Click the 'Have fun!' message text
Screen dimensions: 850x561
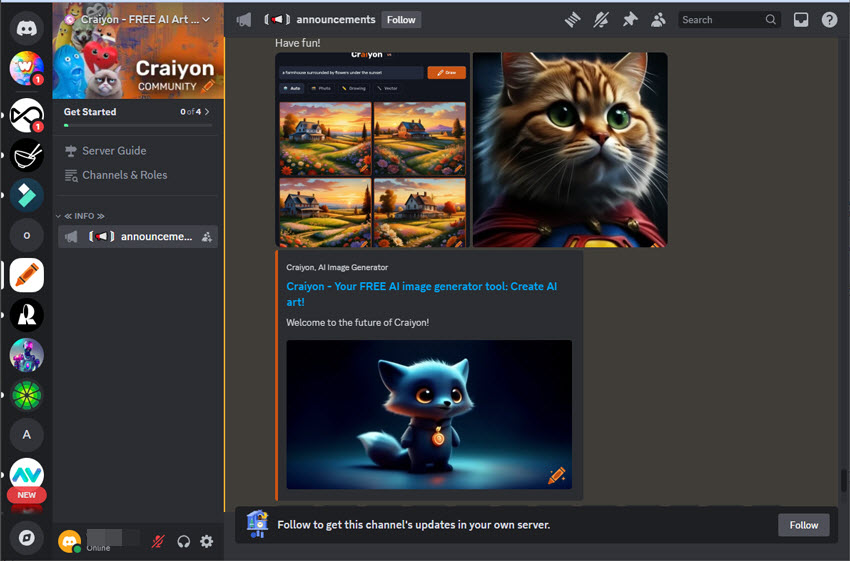[x=298, y=43]
